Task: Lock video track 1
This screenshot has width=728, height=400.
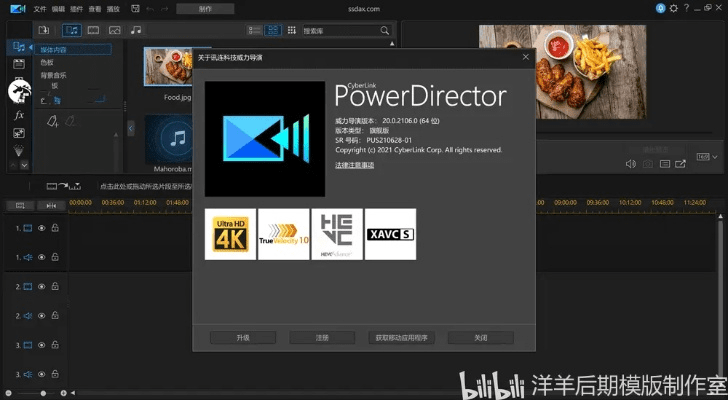Action: pyautogui.click(x=55, y=227)
